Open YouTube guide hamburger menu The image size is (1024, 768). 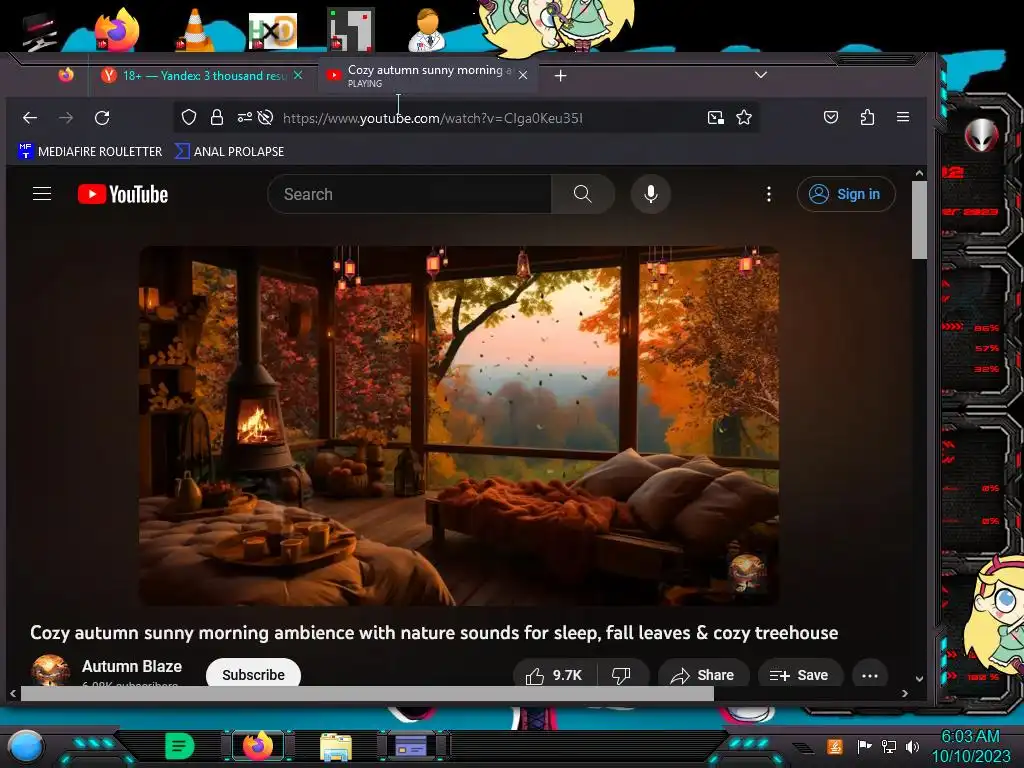[x=42, y=194]
